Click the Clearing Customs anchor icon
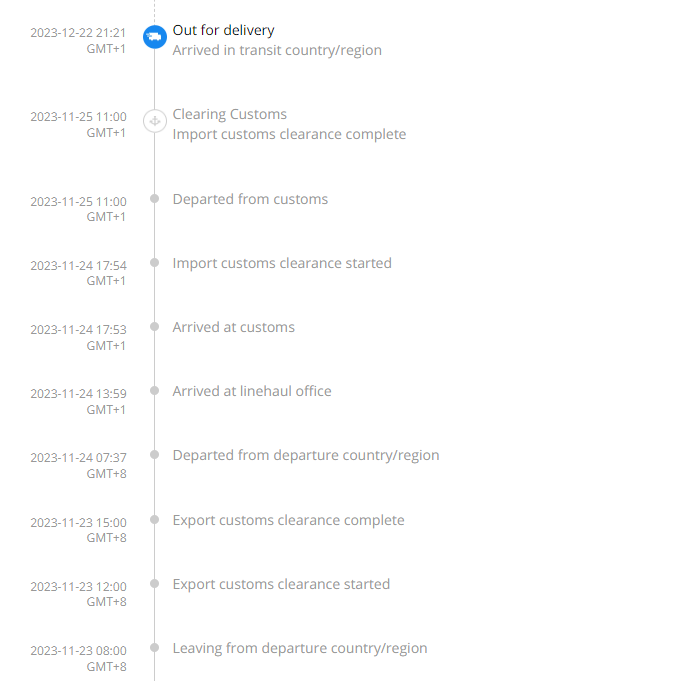698x681 pixels. [154, 121]
